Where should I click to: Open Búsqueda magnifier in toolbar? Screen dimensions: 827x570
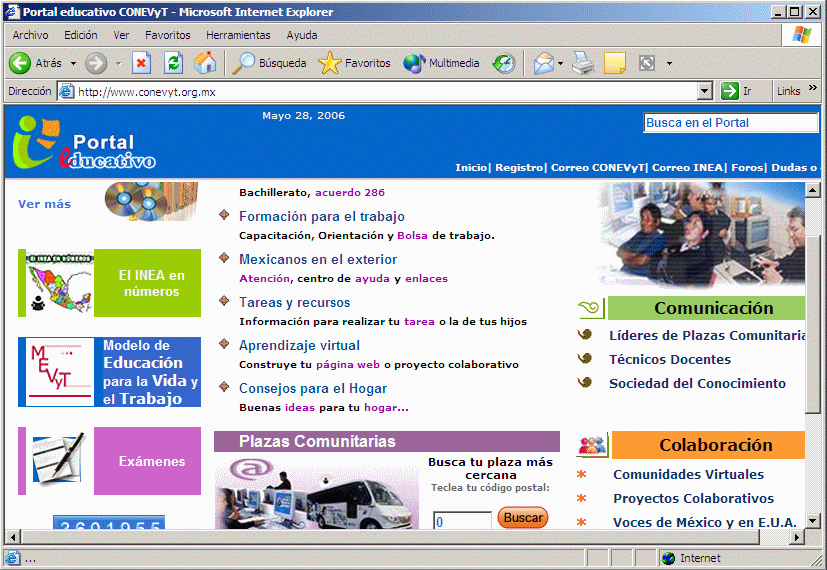pyautogui.click(x=243, y=63)
